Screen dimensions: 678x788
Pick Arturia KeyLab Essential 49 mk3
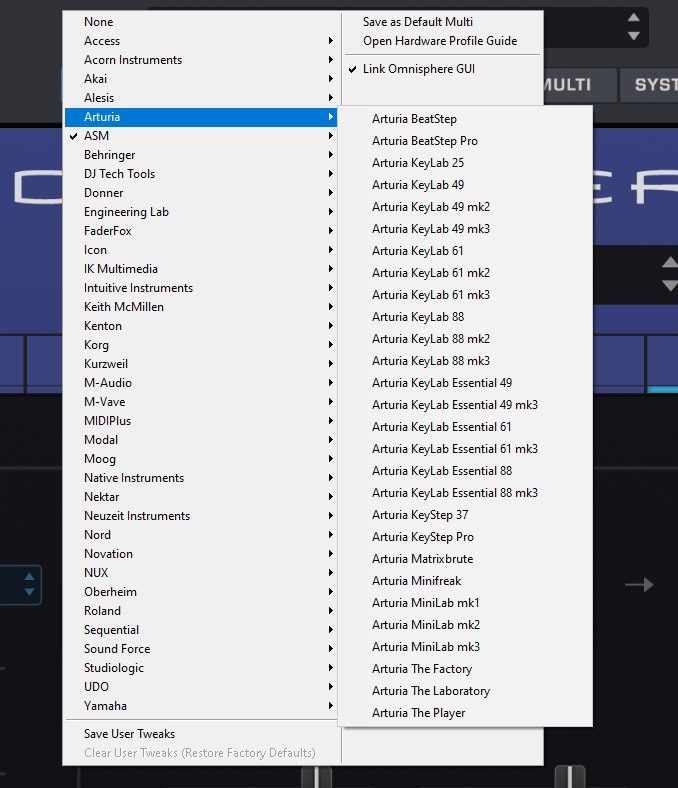click(x=465, y=405)
